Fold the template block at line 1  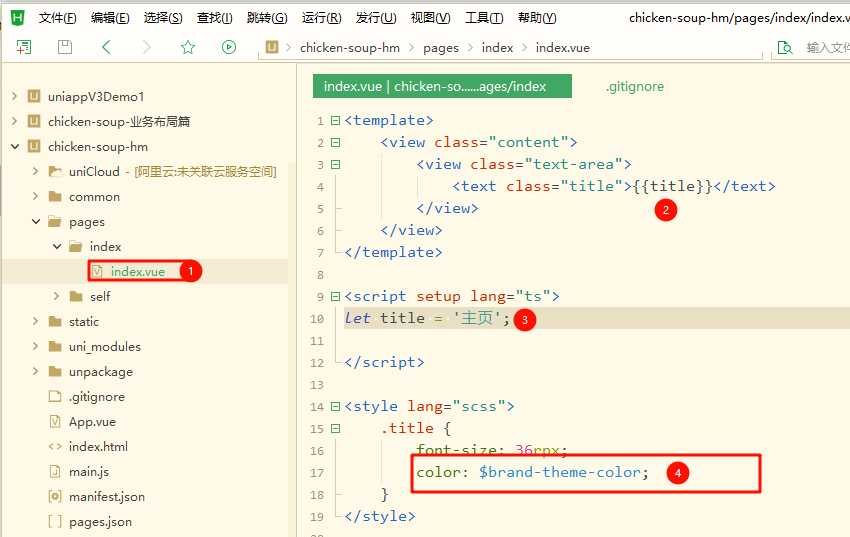(x=336, y=120)
